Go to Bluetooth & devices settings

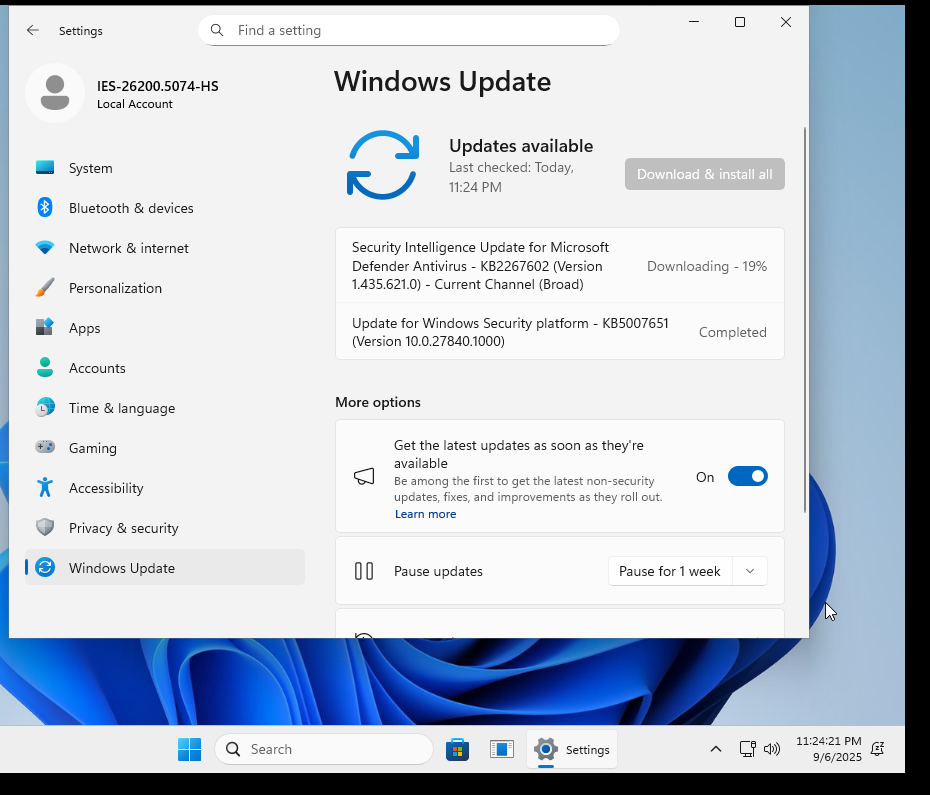[165, 208]
